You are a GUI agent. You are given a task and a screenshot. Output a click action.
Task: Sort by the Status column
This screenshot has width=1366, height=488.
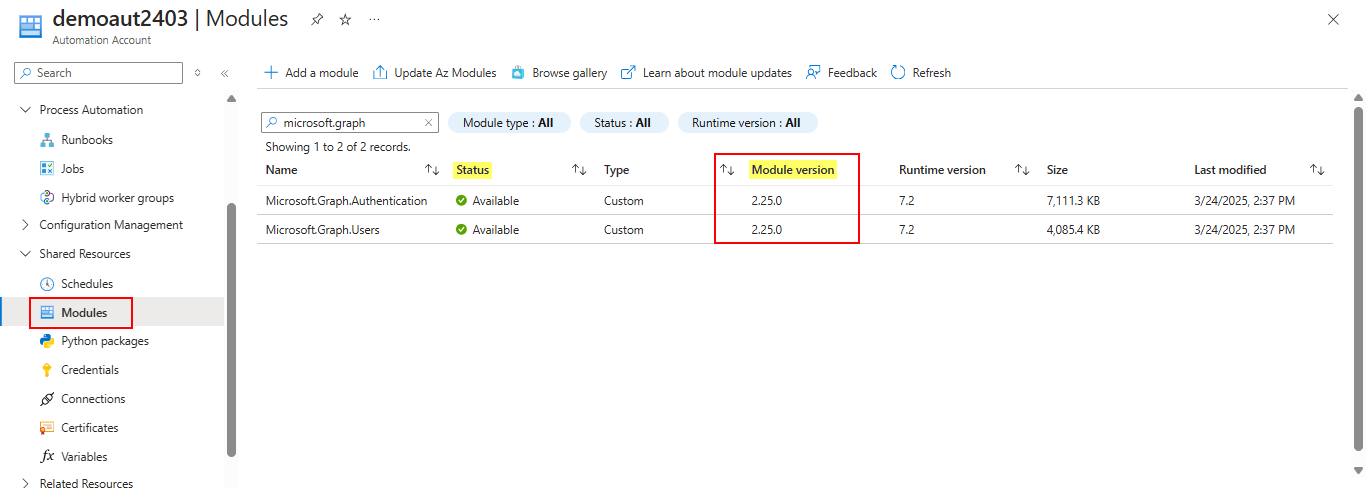click(579, 170)
